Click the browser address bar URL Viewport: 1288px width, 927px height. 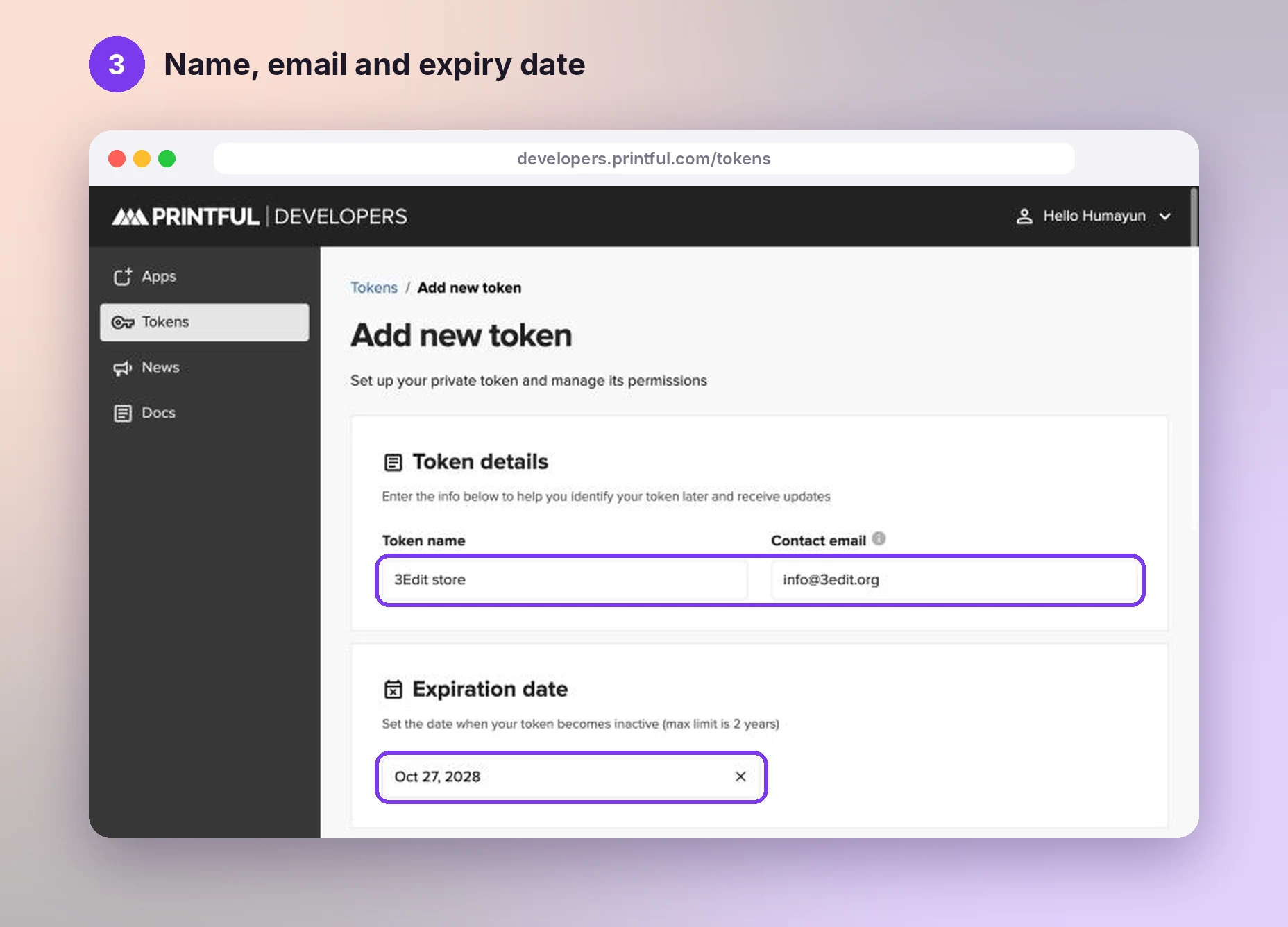tap(644, 159)
